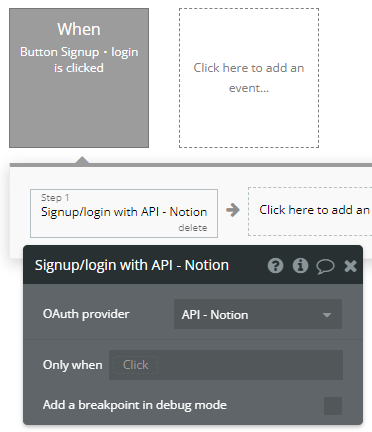Click the info icon in panel header
372x432 pixels.
pos(300,266)
